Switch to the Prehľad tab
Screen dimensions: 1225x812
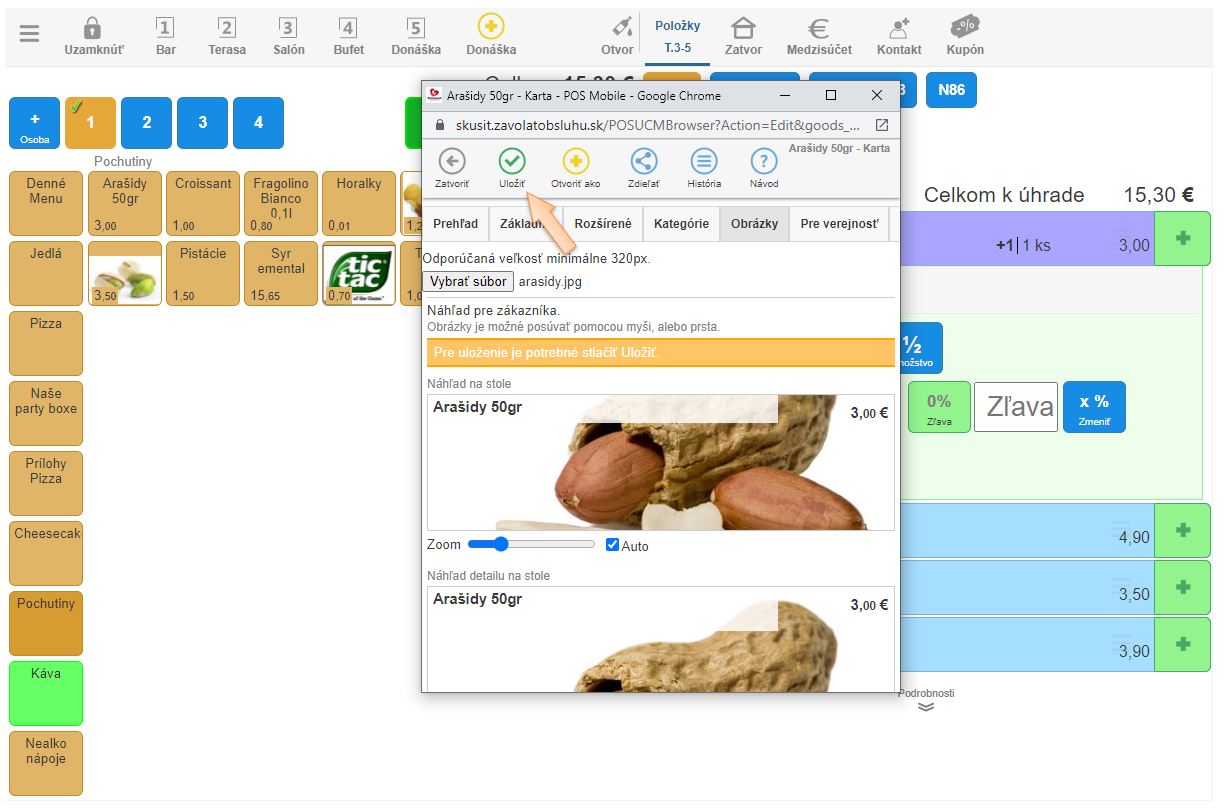coord(455,224)
